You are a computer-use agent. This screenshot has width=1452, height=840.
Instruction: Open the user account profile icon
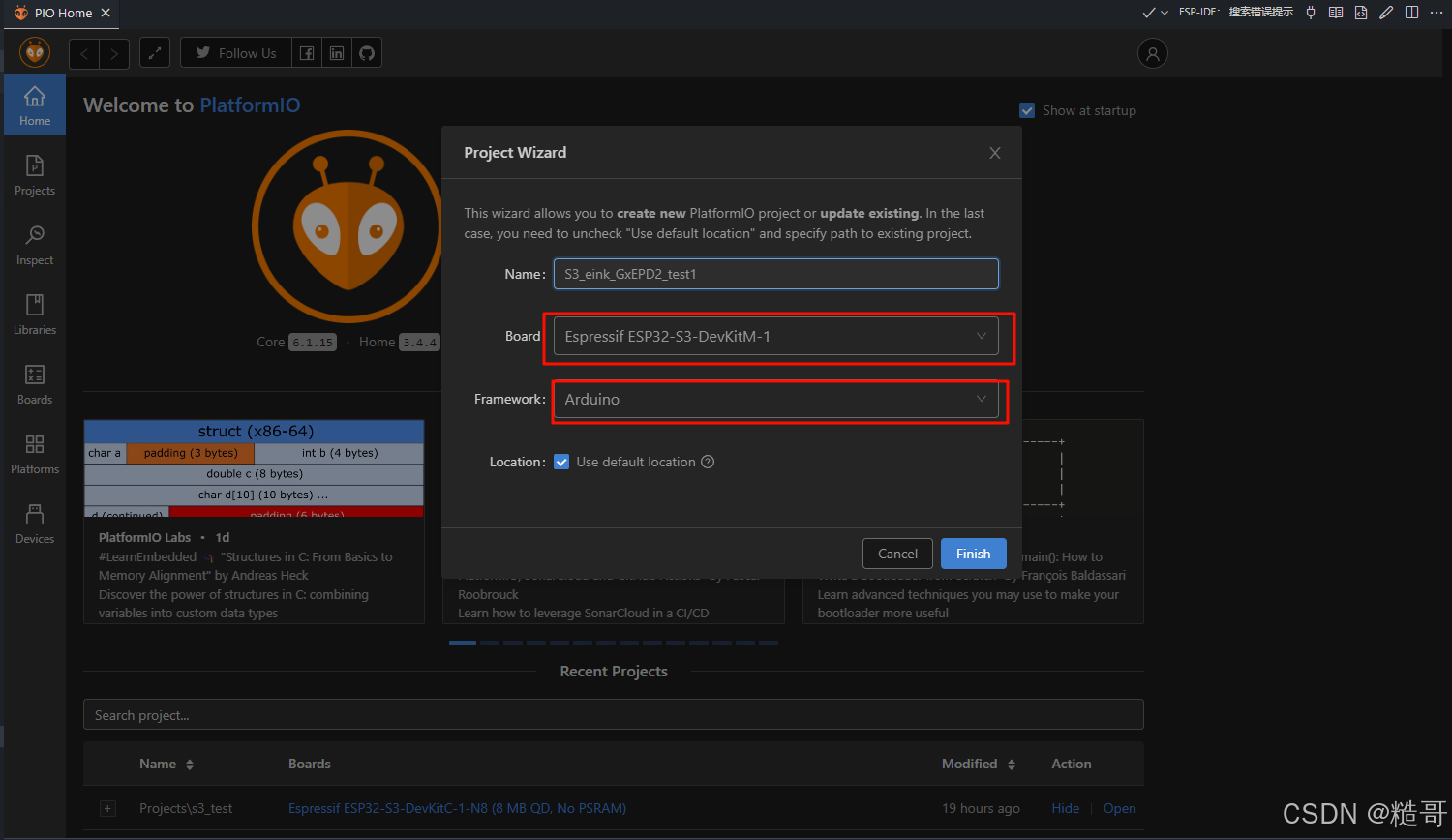pos(1152,54)
